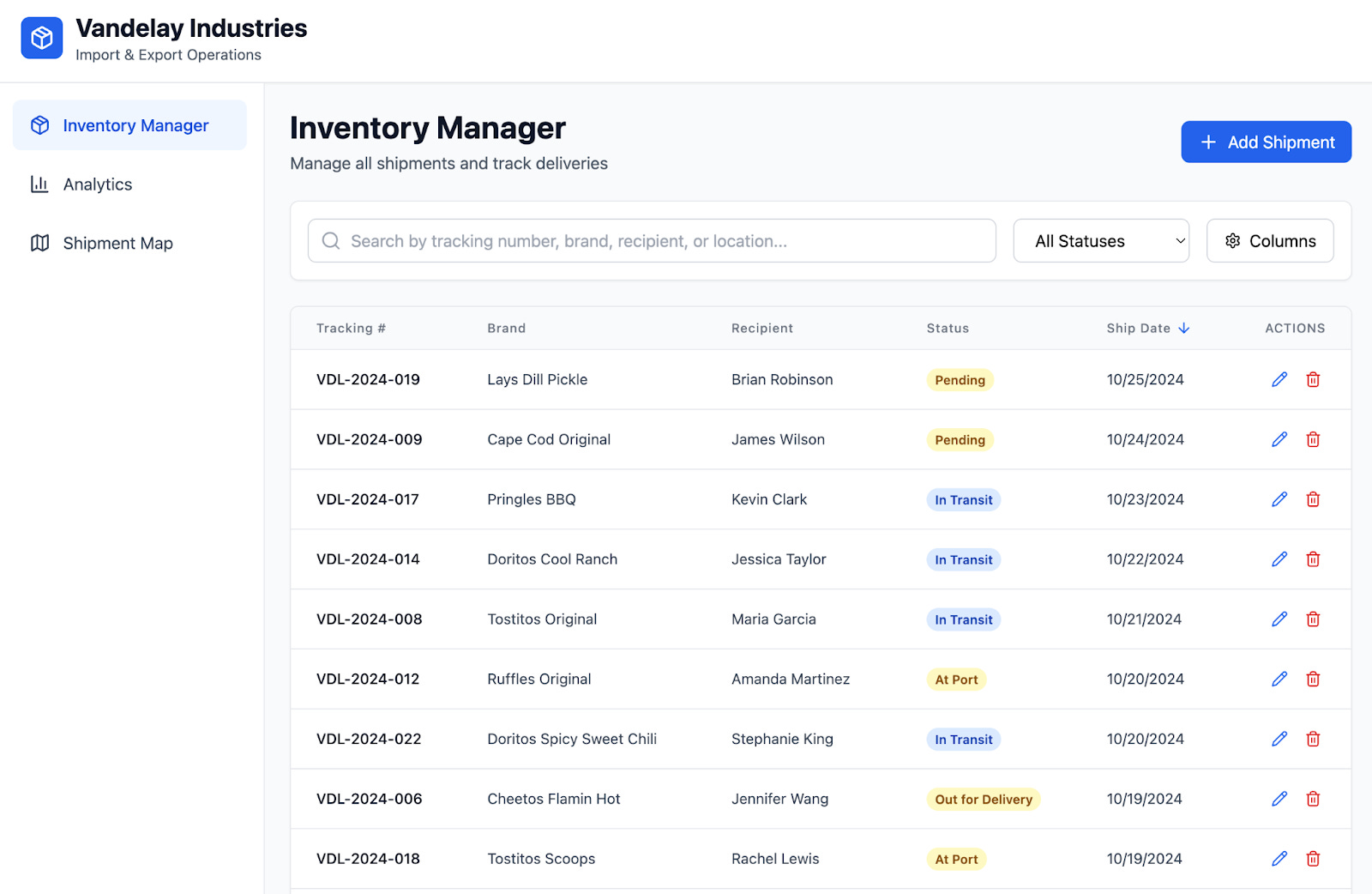Sort by Brand column header
The height and width of the screenshot is (894, 1372).
(507, 329)
